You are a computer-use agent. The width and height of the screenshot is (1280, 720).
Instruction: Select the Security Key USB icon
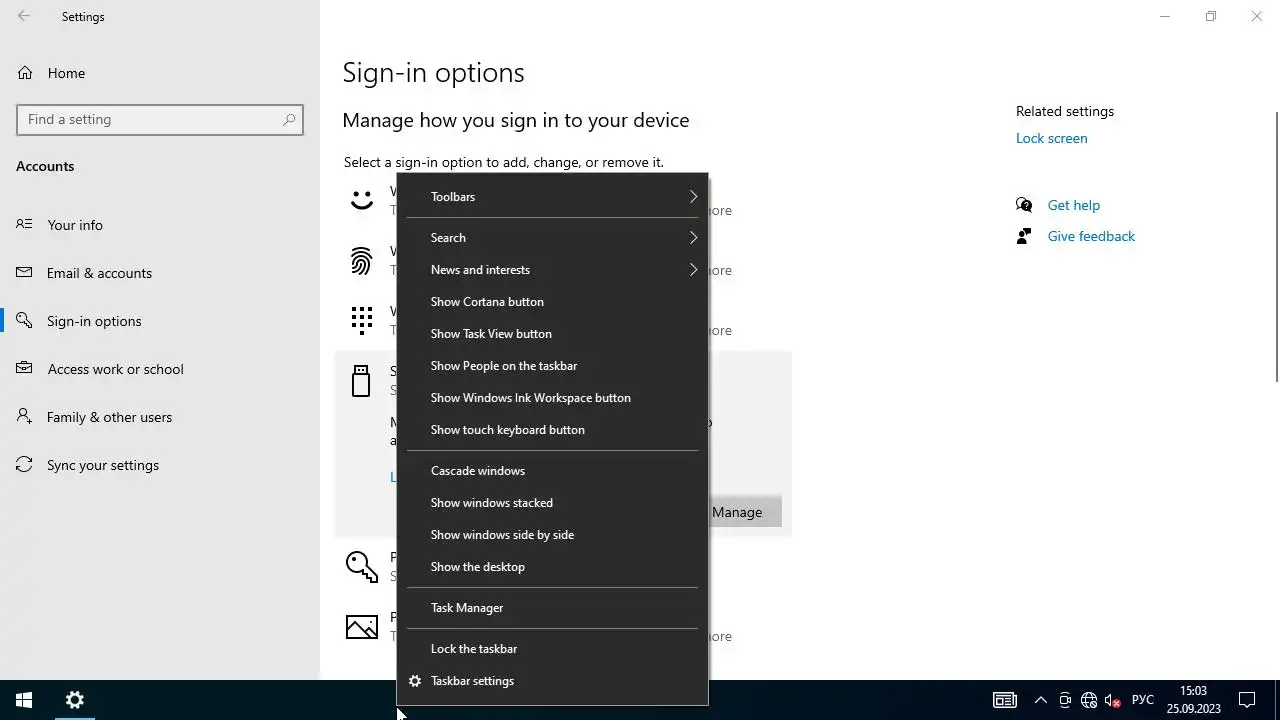[361, 381]
